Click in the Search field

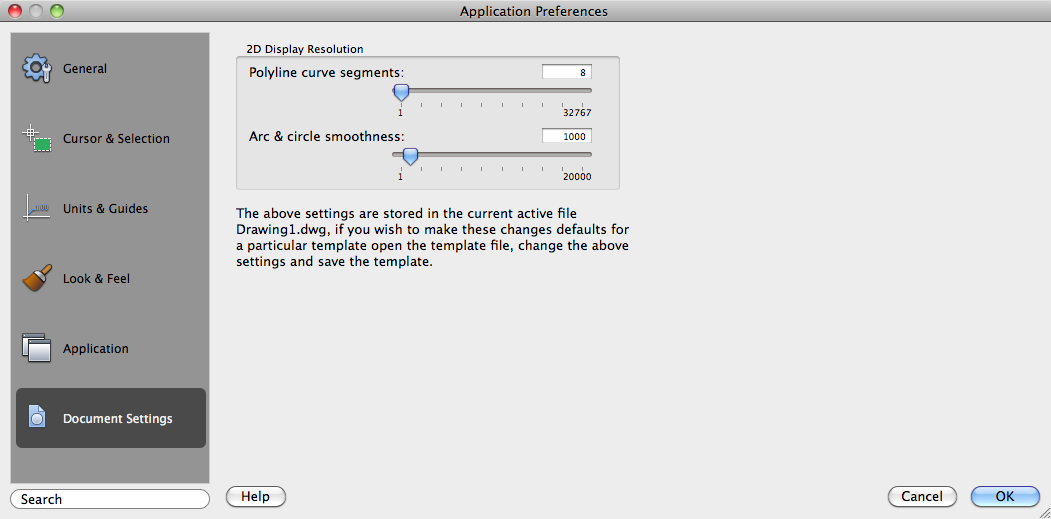(x=110, y=499)
